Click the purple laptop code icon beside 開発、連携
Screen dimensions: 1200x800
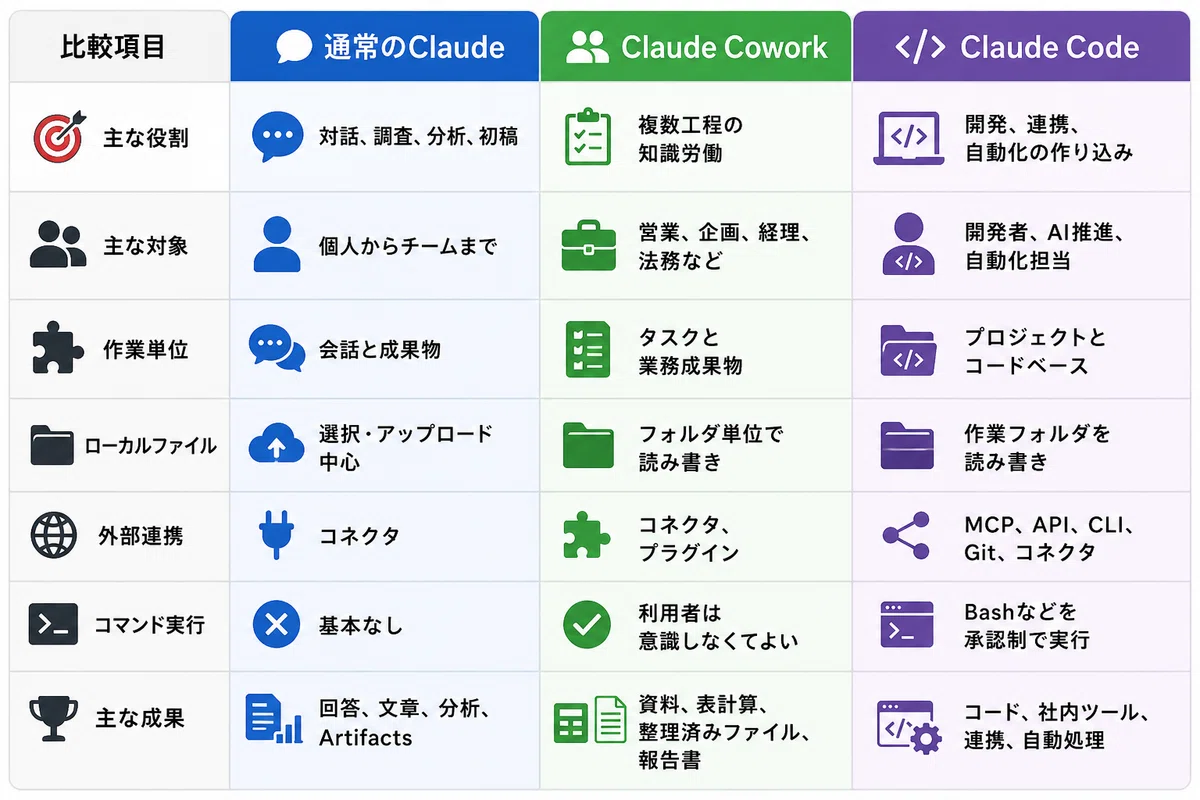coord(908,138)
